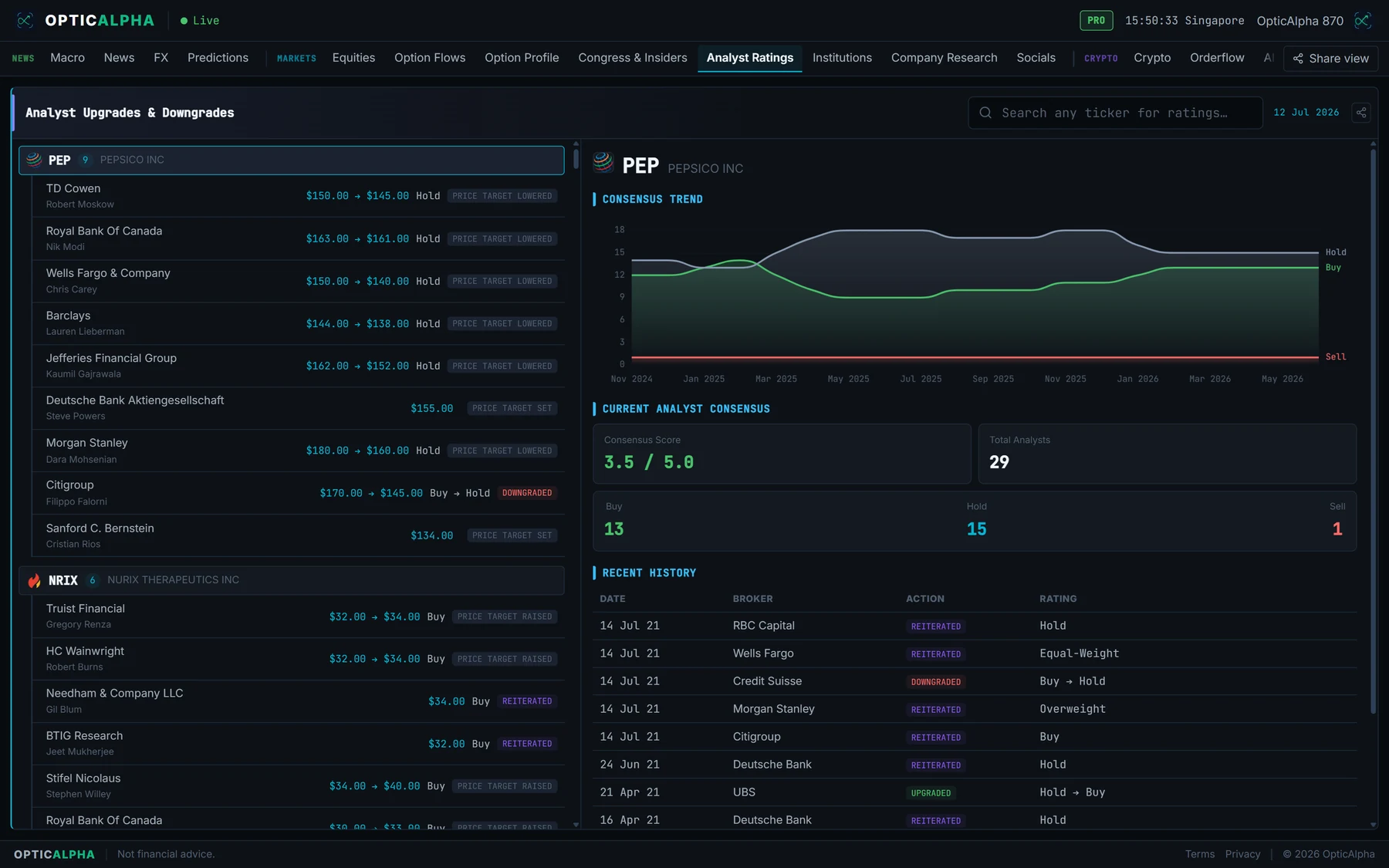Select the Morgan Stanley Dara Mohsenian row
This screenshot has width=1389, height=868.
point(298,450)
